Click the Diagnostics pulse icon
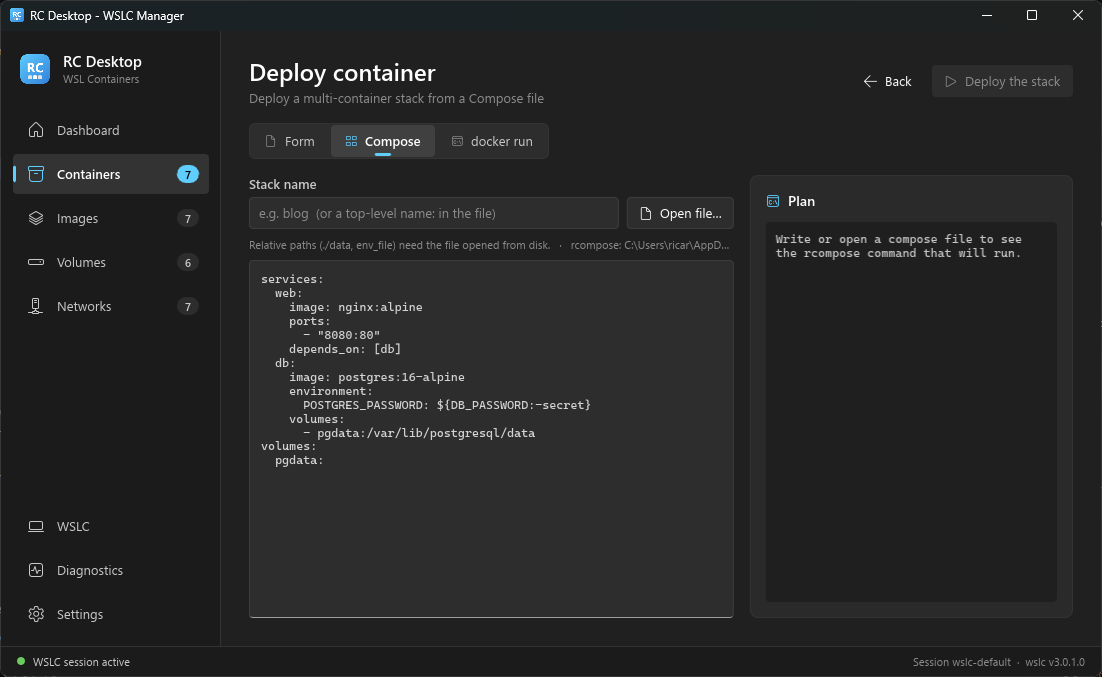This screenshot has height=677, width=1102. coord(36,570)
